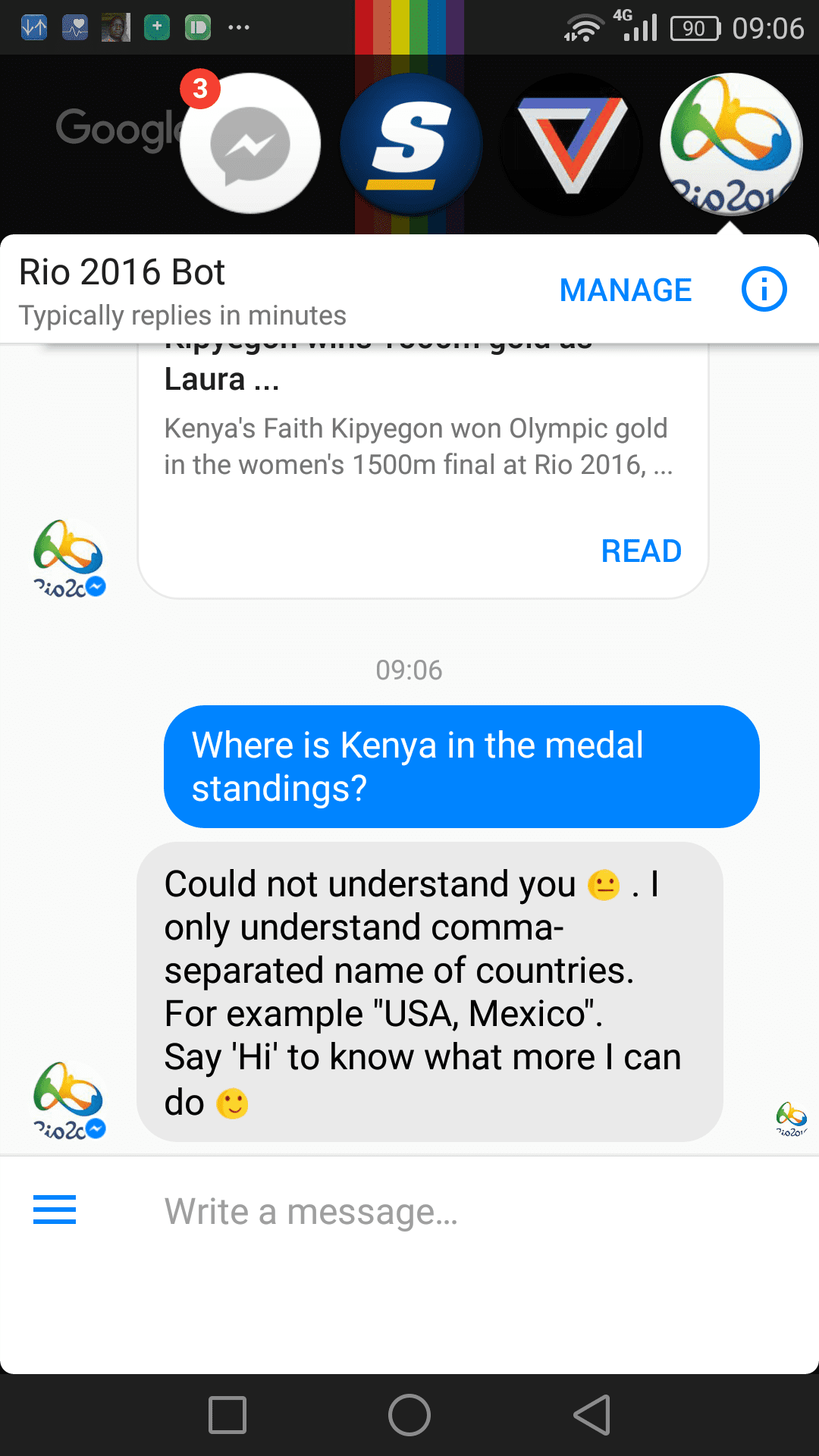Tap the gray Could not understand reply
Screen dimensions: 819x1456
(430, 992)
